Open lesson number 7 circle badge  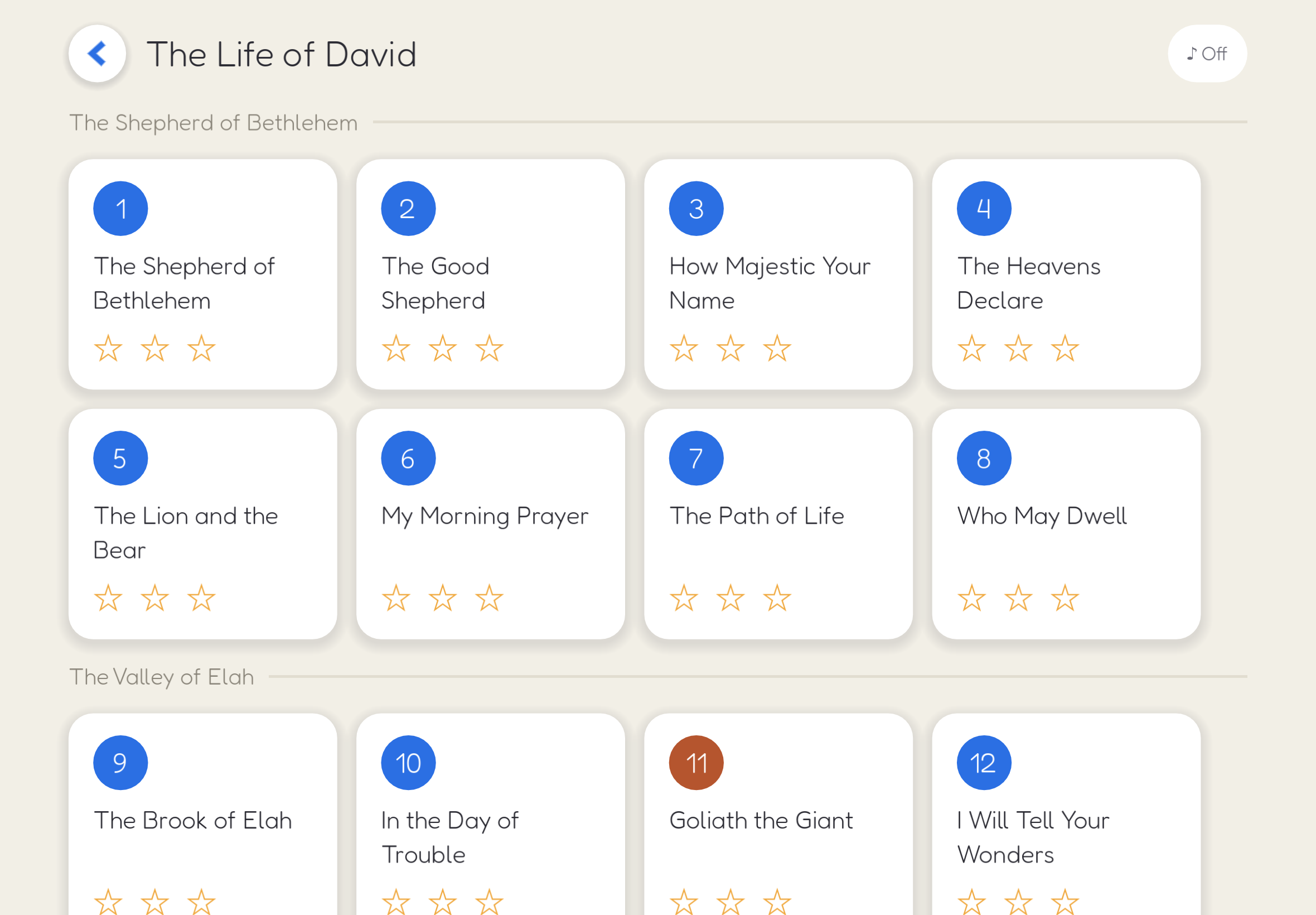696,458
